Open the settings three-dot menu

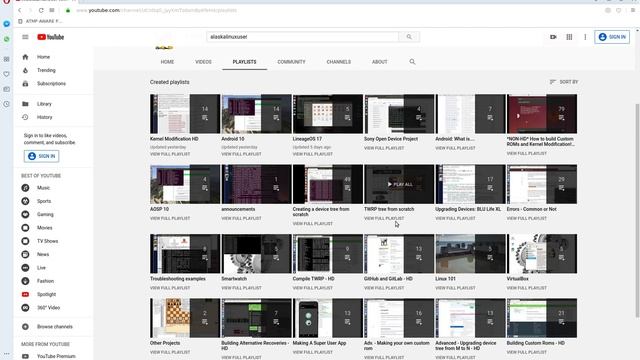click(585, 37)
